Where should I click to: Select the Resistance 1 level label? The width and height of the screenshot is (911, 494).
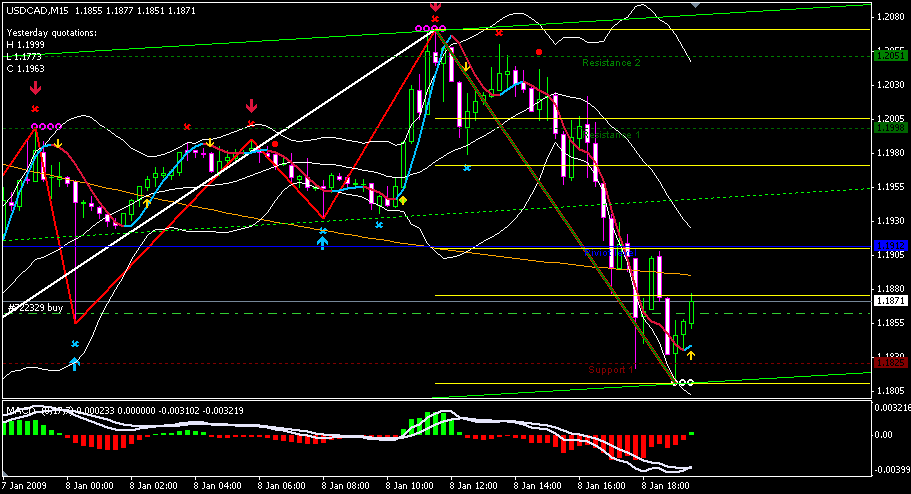tap(611, 133)
